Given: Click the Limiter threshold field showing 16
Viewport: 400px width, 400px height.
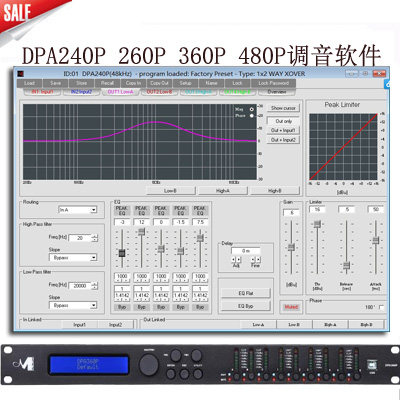Looking at the screenshot, I should click(317, 209).
